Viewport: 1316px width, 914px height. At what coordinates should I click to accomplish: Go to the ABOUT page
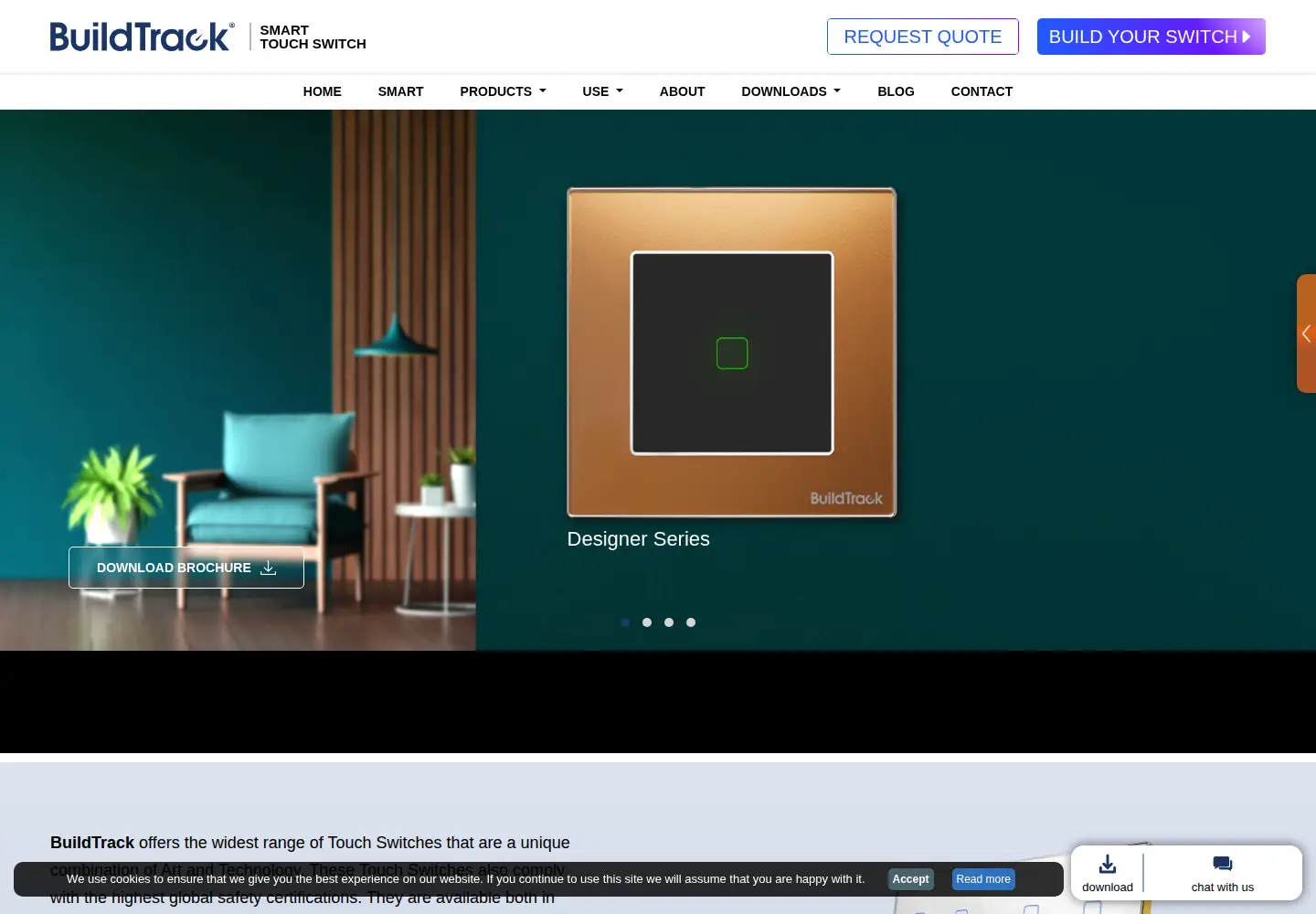point(683,91)
